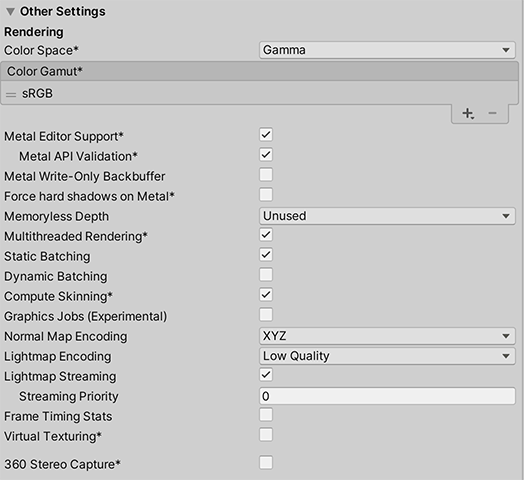Enable Metal Write-Only Backbuffer
This screenshot has height=480, width=524.
(266, 175)
